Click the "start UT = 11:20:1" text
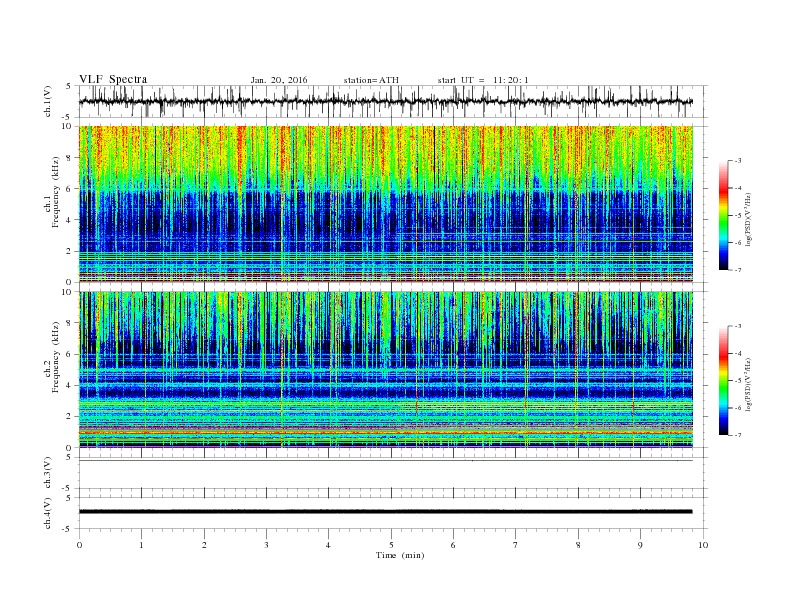Image resolution: width=792 pixels, height=612 pixels. 483,80
